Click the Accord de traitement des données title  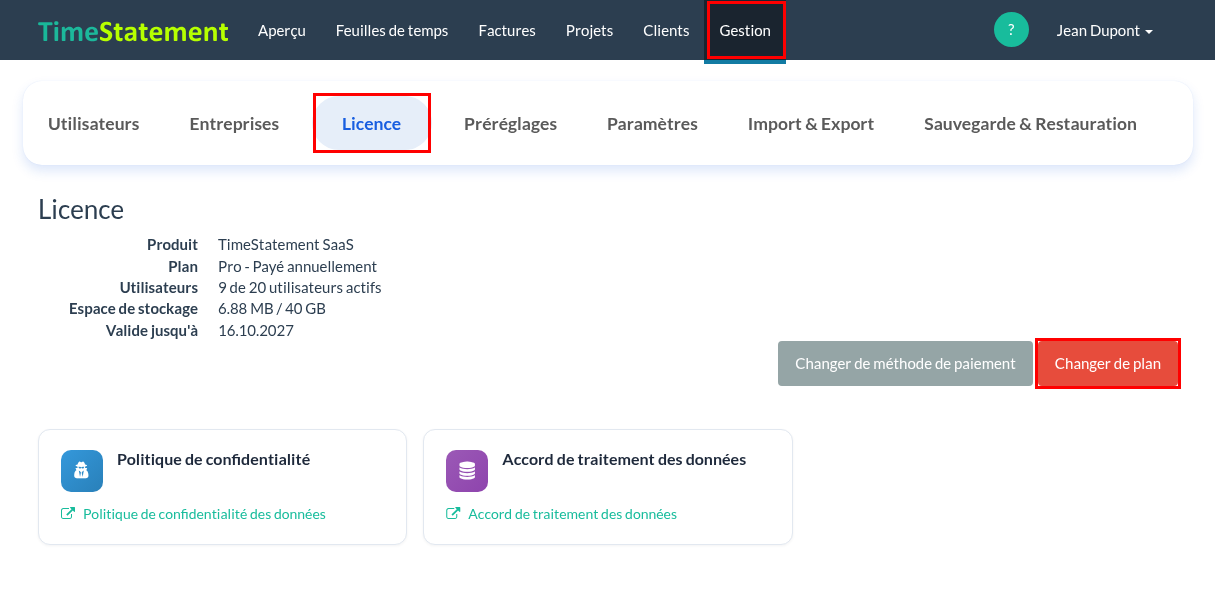click(x=624, y=460)
